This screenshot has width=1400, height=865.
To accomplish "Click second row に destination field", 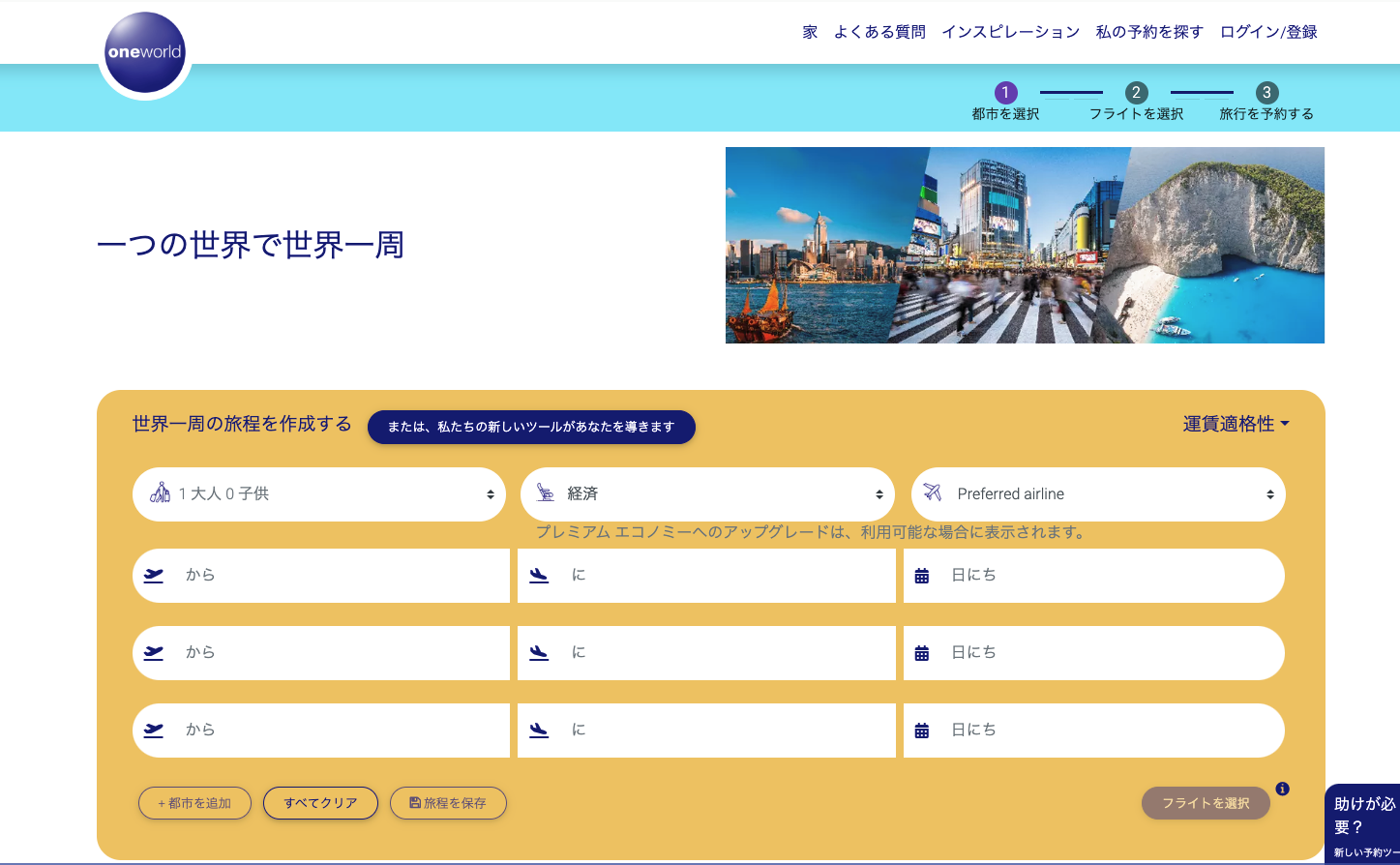I will [x=706, y=653].
